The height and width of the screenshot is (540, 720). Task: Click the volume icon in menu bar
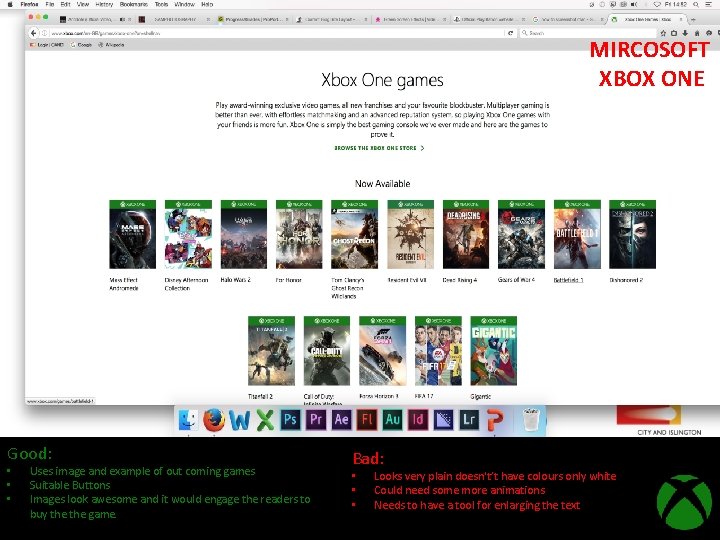point(634,4)
